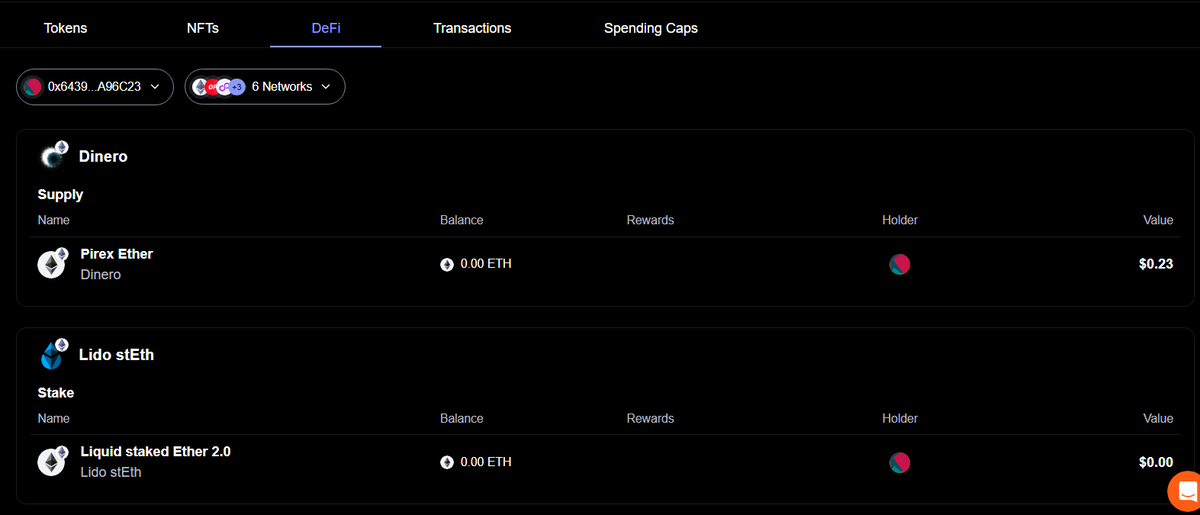
Task: Click the holder avatar in Pirex Ether row
Action: click(x=899, y=265)
